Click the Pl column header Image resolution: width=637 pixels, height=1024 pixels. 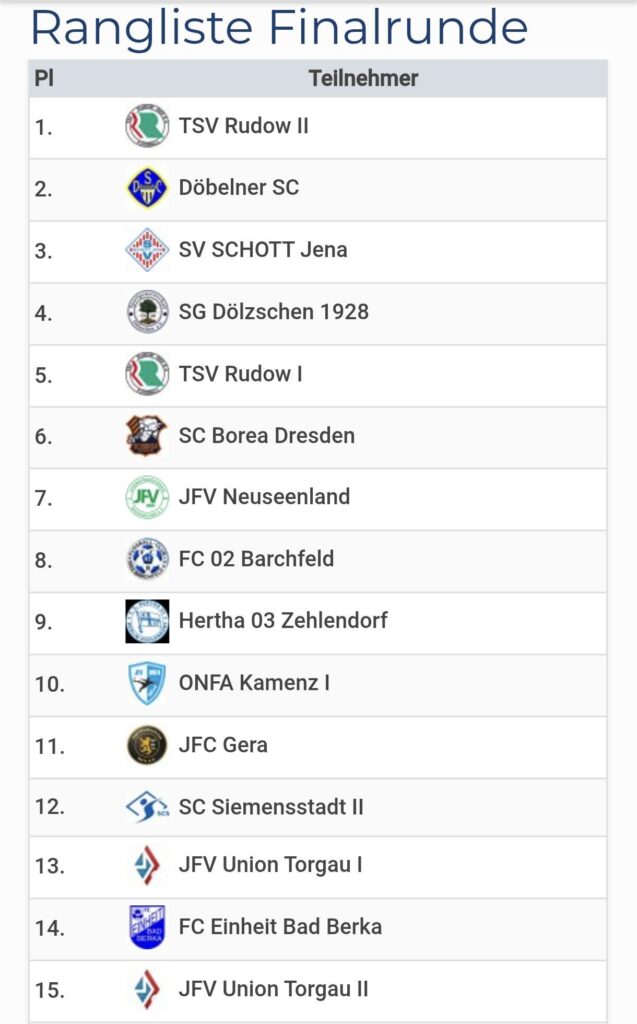click(x=44, y=78)
